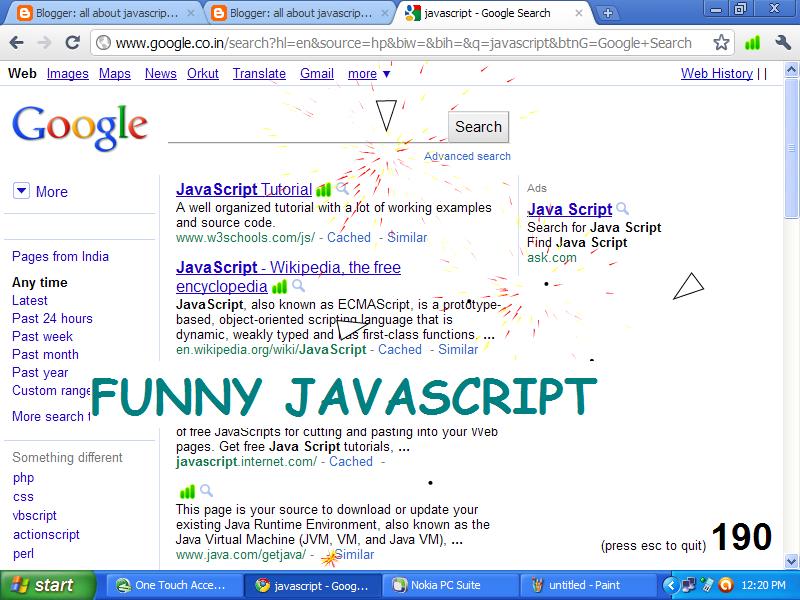The height and width of the screenshot is (600, 800).
Task: Click the bookmark star in the address bar
Action: point(720,43)
